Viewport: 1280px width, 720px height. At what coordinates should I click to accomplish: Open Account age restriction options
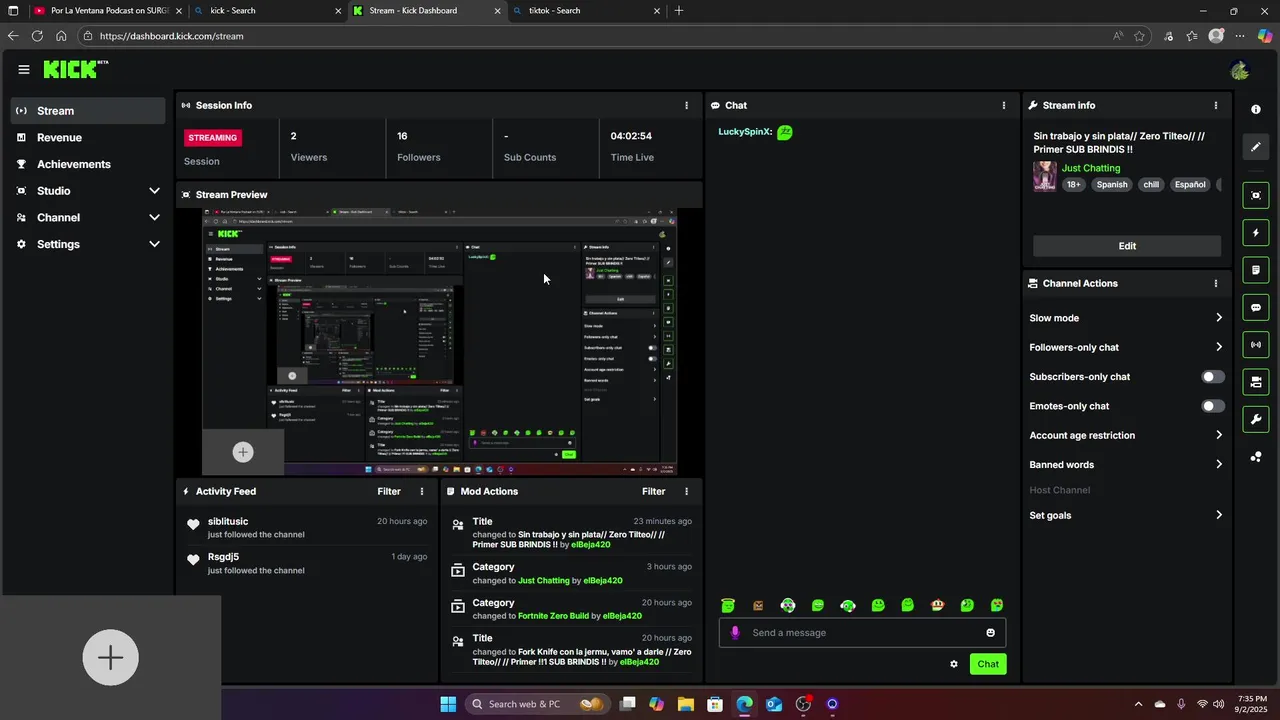pyautogui.click(x=1126, y=435)
